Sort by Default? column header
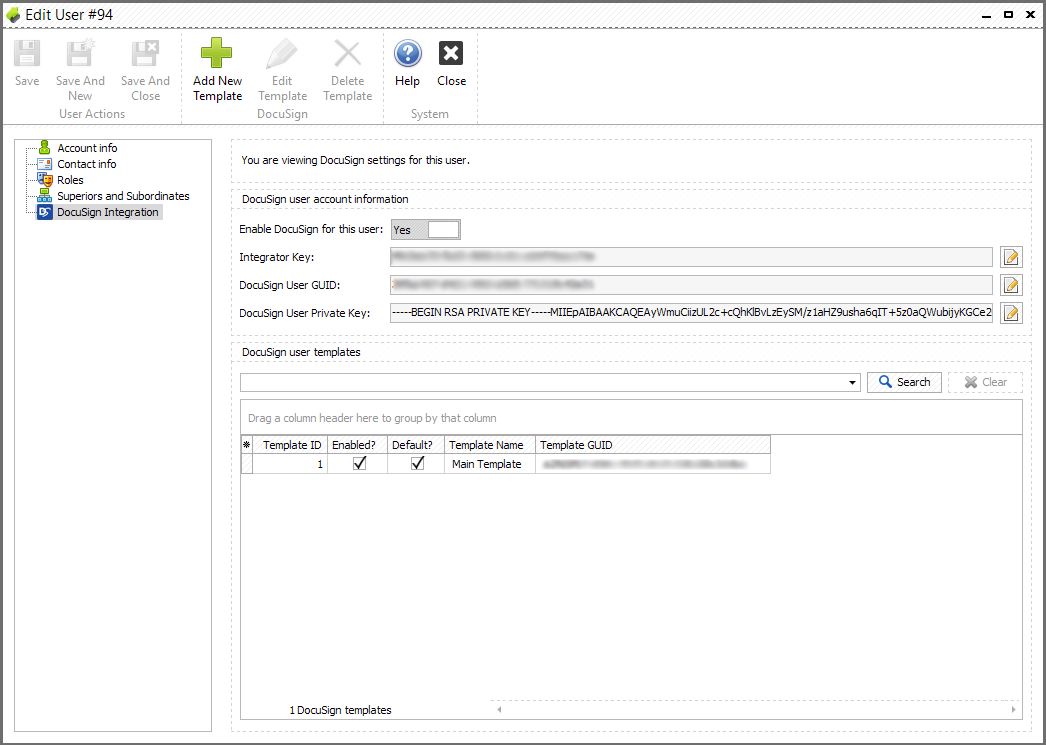Image resolution: width=1046 pixels, height=745 pixels. point(416,445)
